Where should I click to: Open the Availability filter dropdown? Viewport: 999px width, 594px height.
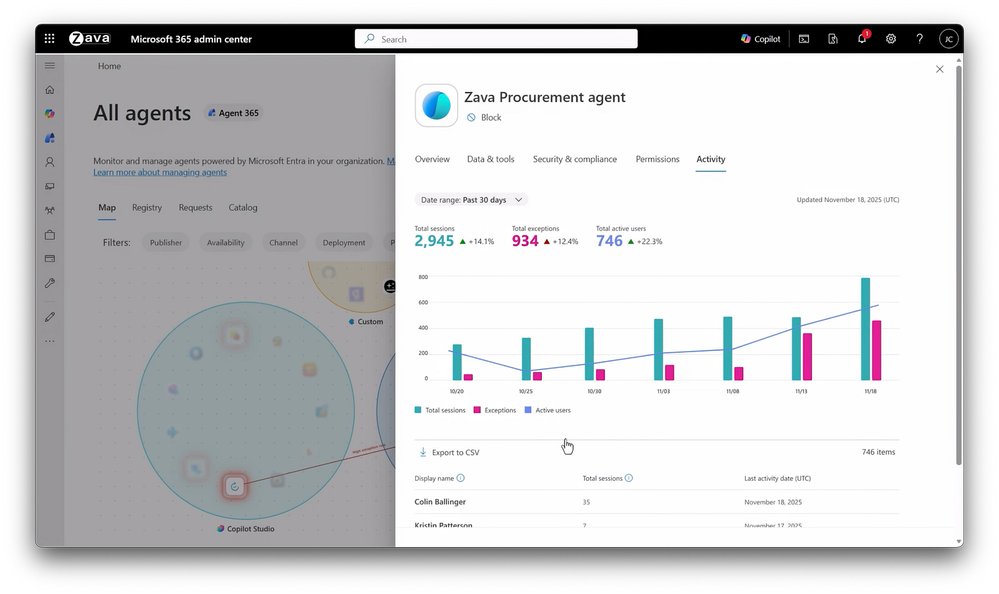(226, 243)
